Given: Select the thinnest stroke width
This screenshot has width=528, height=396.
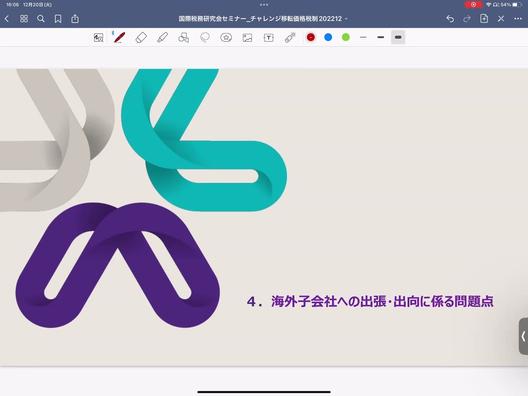Looking at the screenshot, I should coord(363,37).
